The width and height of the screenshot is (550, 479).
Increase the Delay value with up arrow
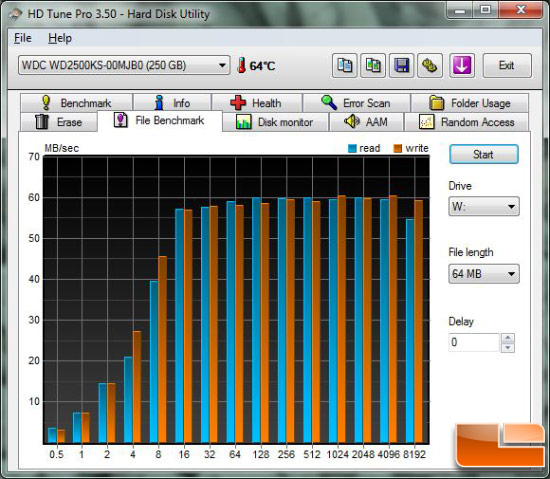[508, 338]
